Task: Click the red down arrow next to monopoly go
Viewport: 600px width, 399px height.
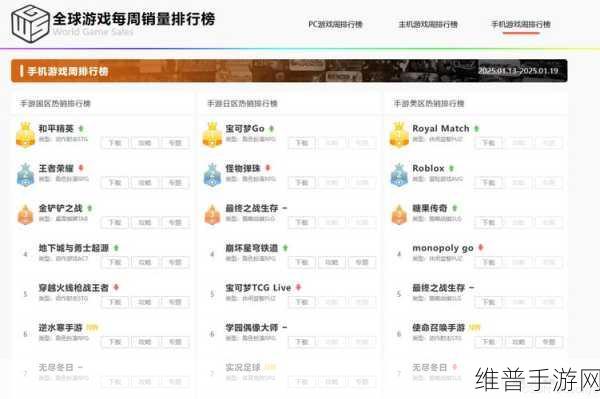Action: (481, 248)
